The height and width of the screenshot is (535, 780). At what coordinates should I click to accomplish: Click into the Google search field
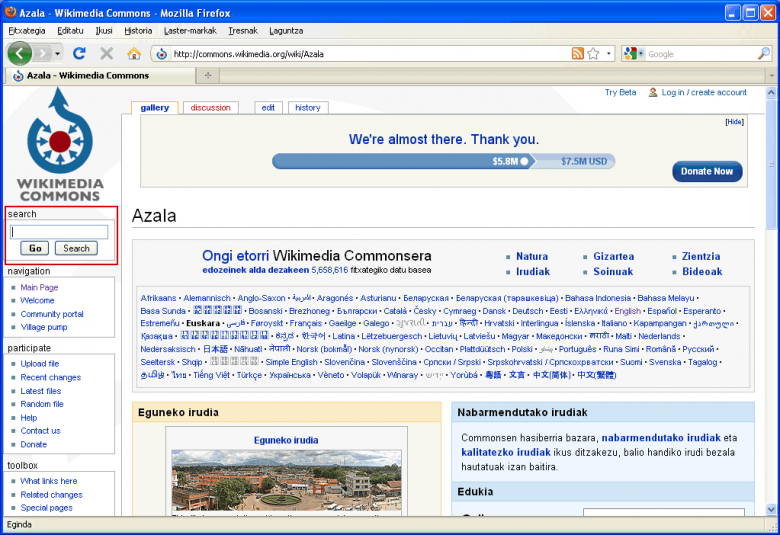pos(700,54)
